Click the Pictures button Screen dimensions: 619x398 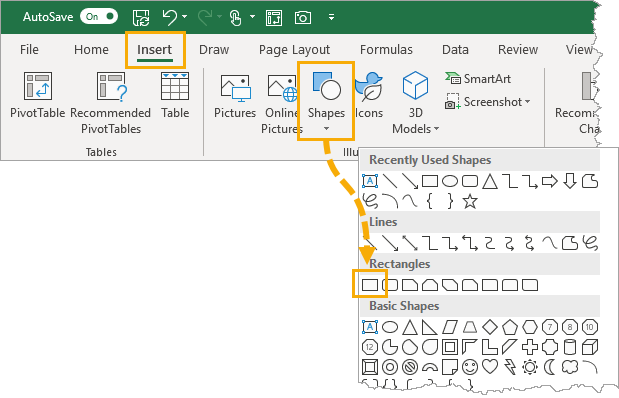point(235,96)
